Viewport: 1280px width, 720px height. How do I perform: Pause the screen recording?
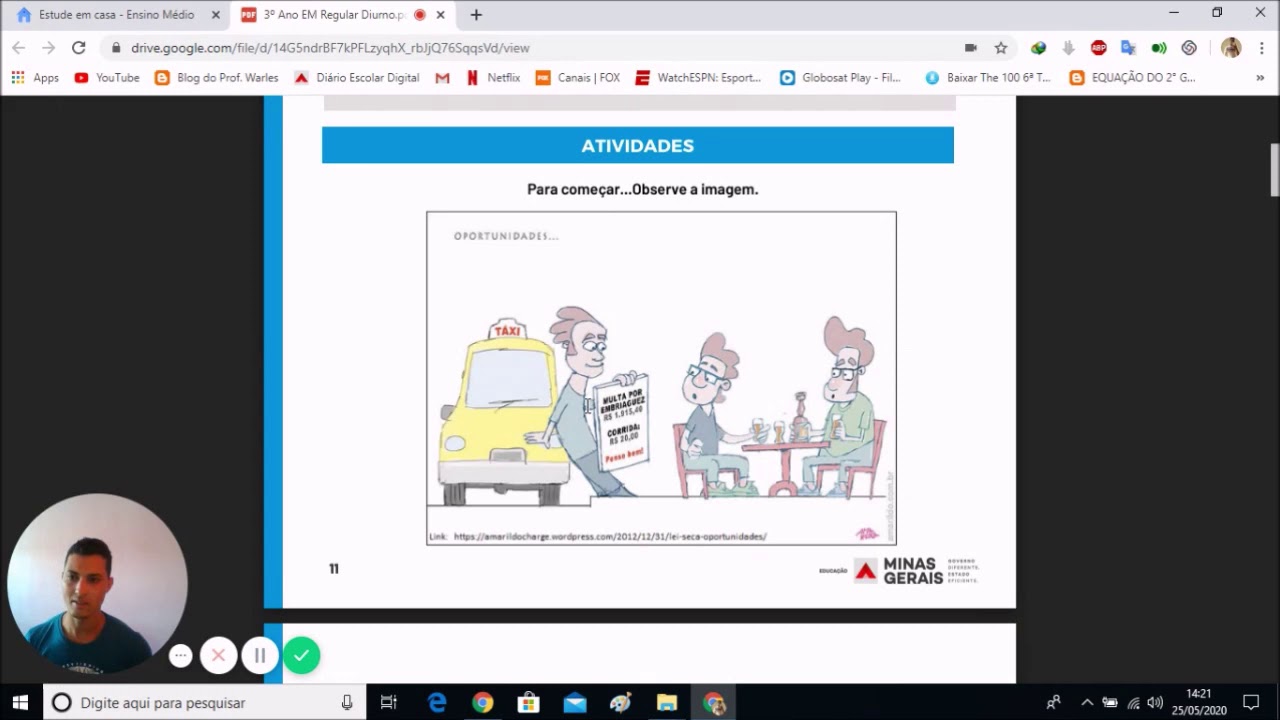click(259, 656)
